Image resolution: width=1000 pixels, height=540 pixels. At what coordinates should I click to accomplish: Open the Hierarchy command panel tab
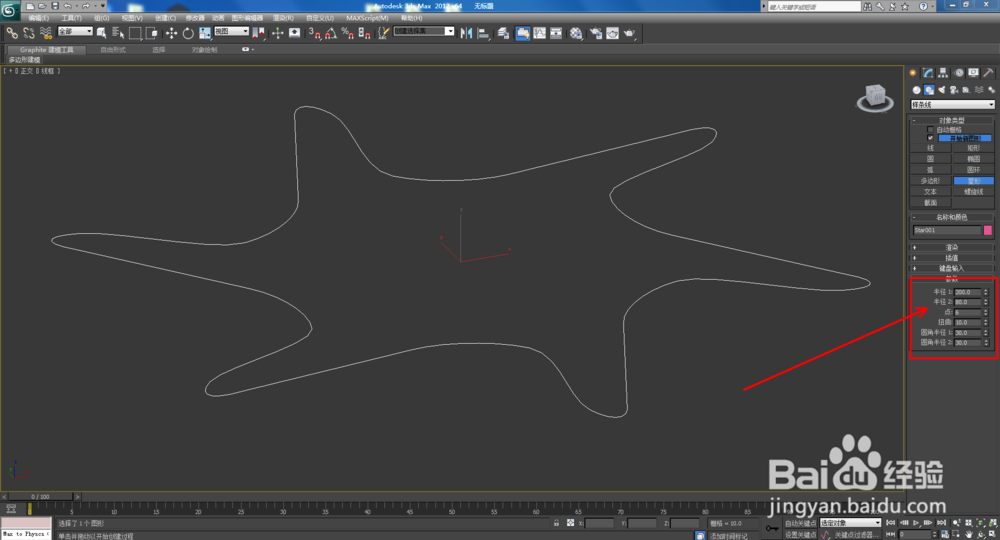click(x=943, y=73)
